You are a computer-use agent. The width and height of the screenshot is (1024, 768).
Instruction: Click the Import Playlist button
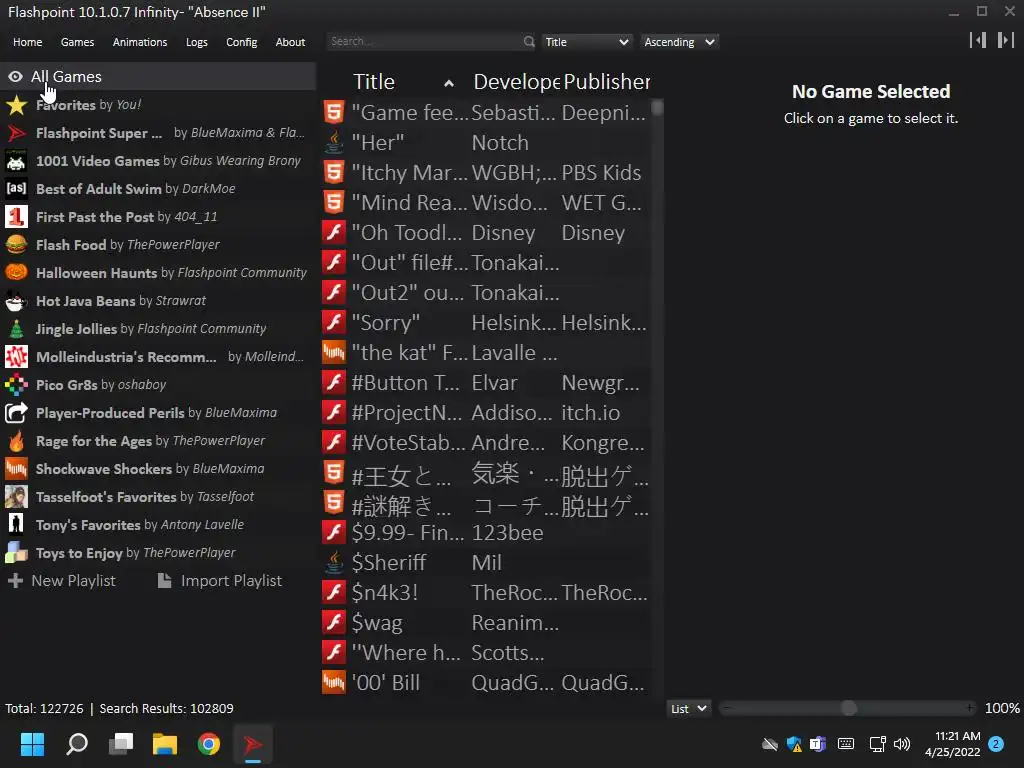[x=220, y=581]
